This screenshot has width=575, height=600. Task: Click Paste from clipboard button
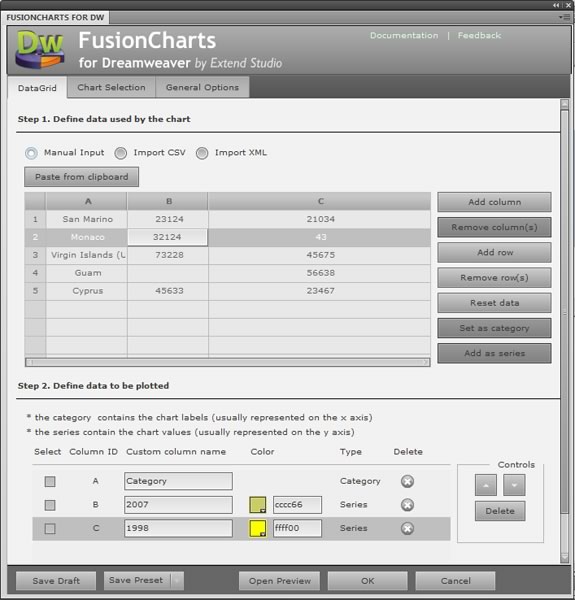81,177
